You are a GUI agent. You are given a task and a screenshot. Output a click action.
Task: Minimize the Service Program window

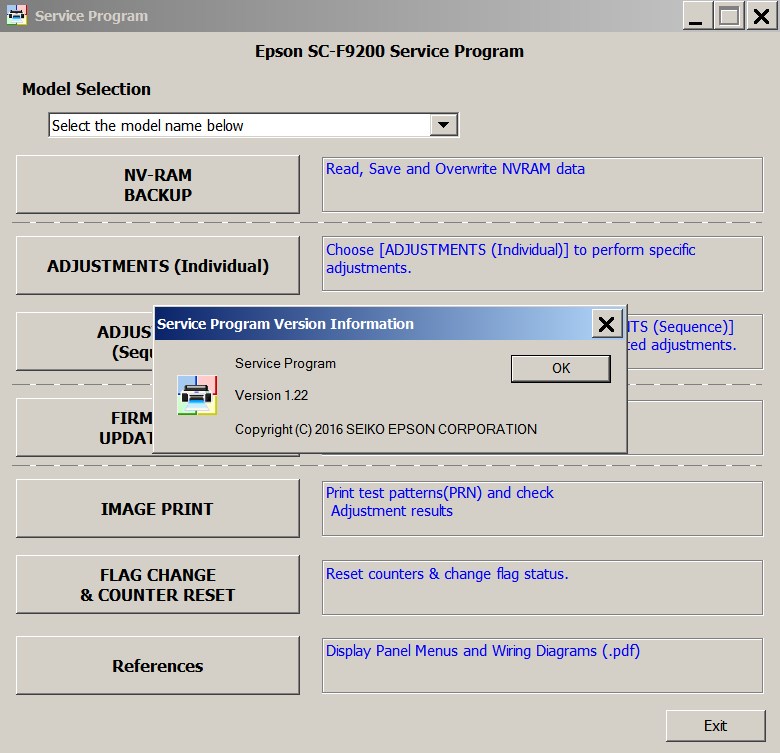pos(696,16)
